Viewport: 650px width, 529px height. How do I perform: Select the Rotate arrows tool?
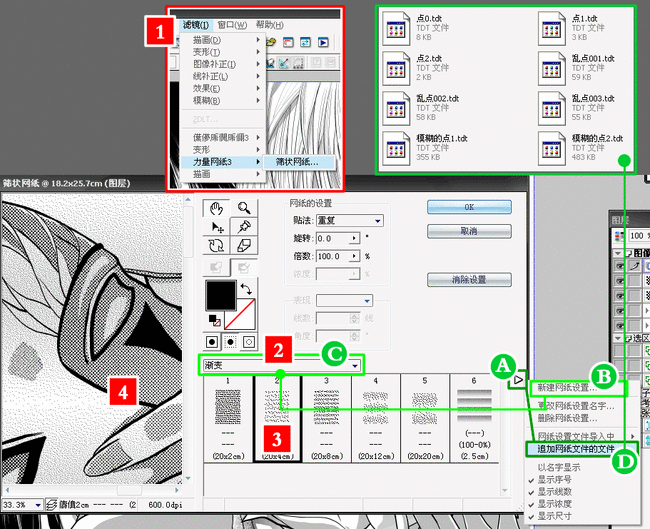tap(216, 245)
